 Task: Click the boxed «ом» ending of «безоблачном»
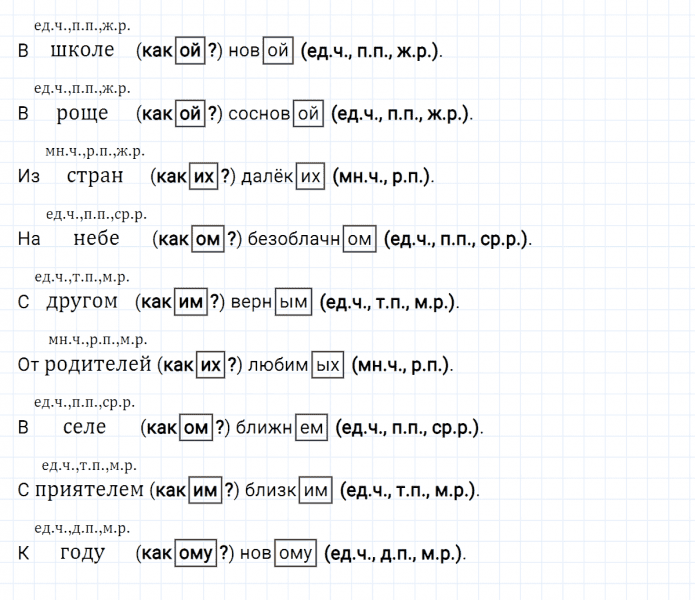click(360, 239)
